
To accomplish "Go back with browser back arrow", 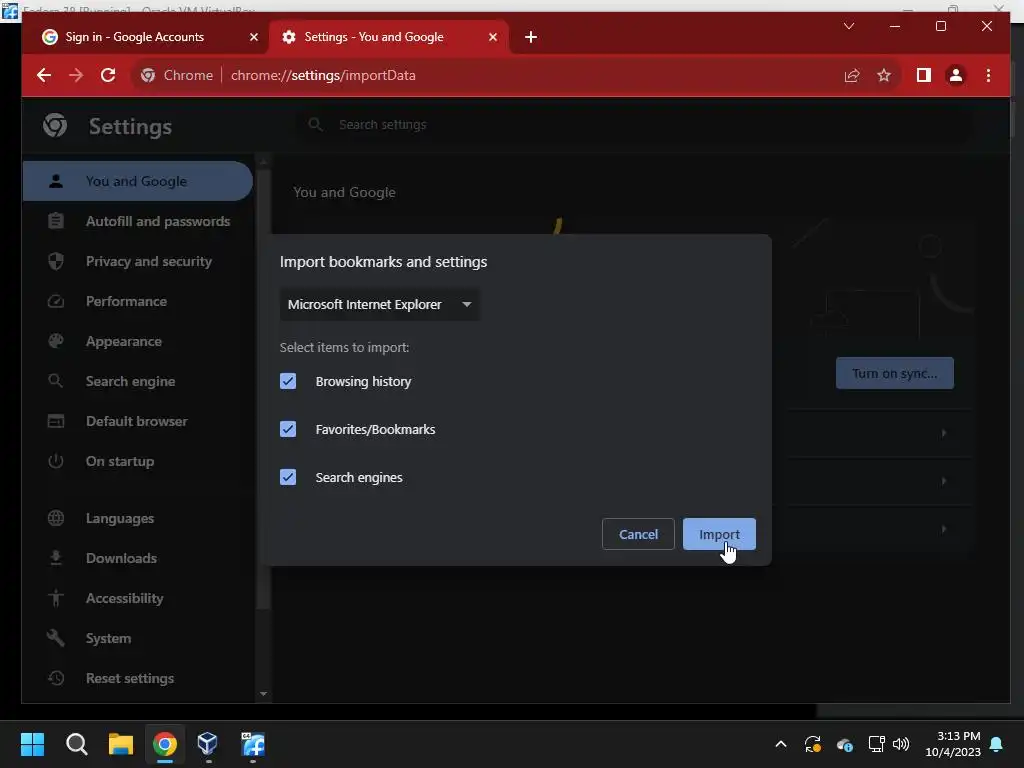I will (44, 75).
